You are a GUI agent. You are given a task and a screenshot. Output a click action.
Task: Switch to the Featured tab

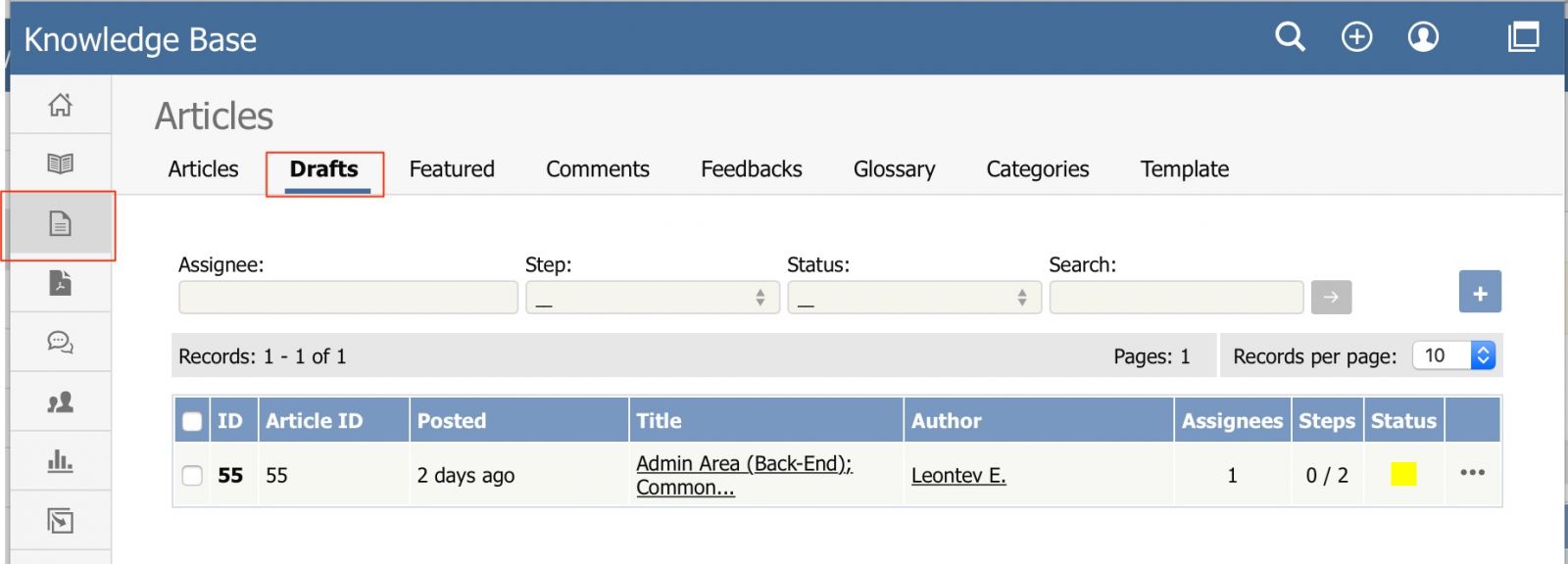click(x=452, y=169)
